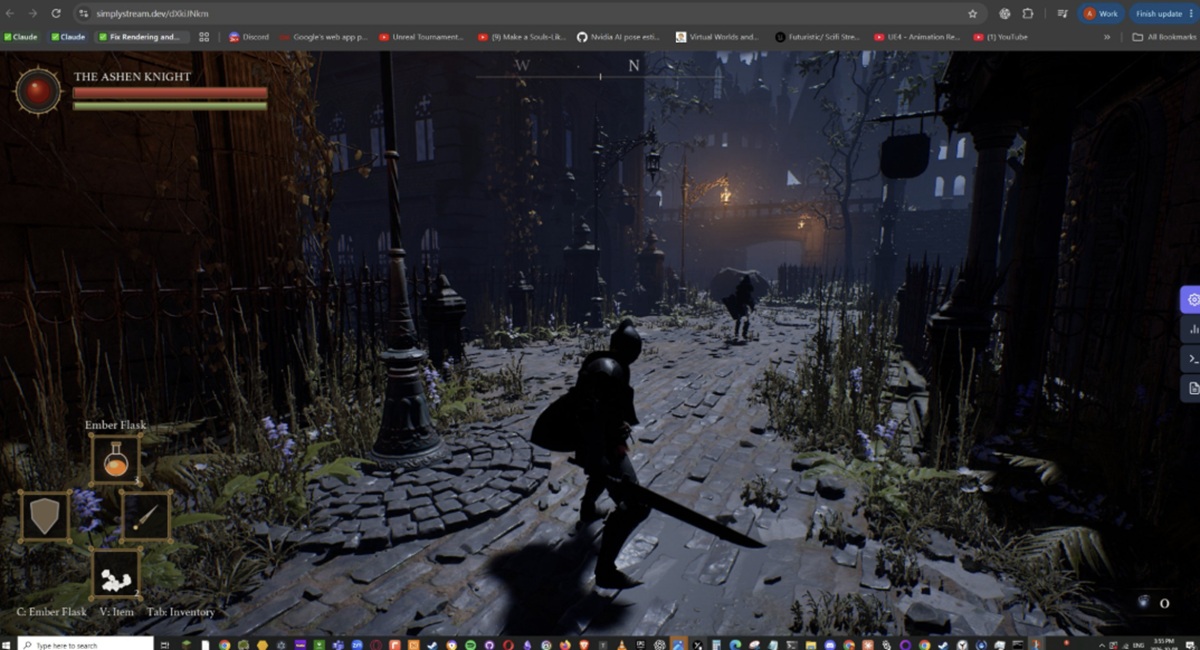Click the Windows Start button
Screen dimensions: 1200x650
[x=8, y=644]
